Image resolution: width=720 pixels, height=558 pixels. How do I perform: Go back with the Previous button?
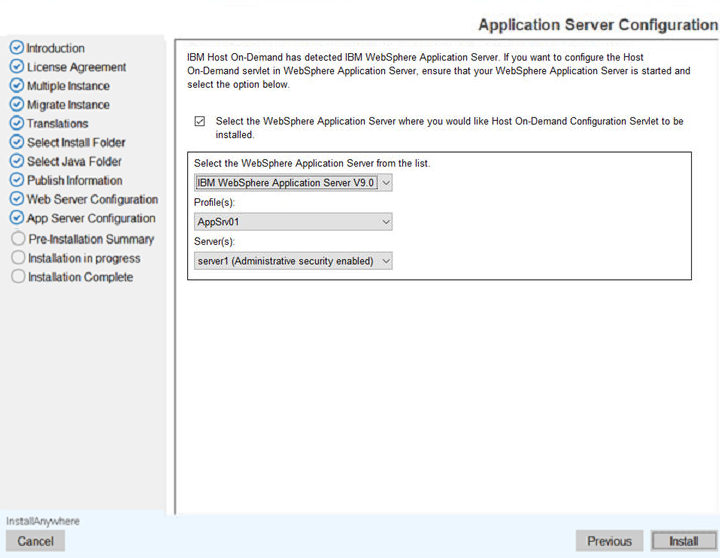click(x=609, y=541)
